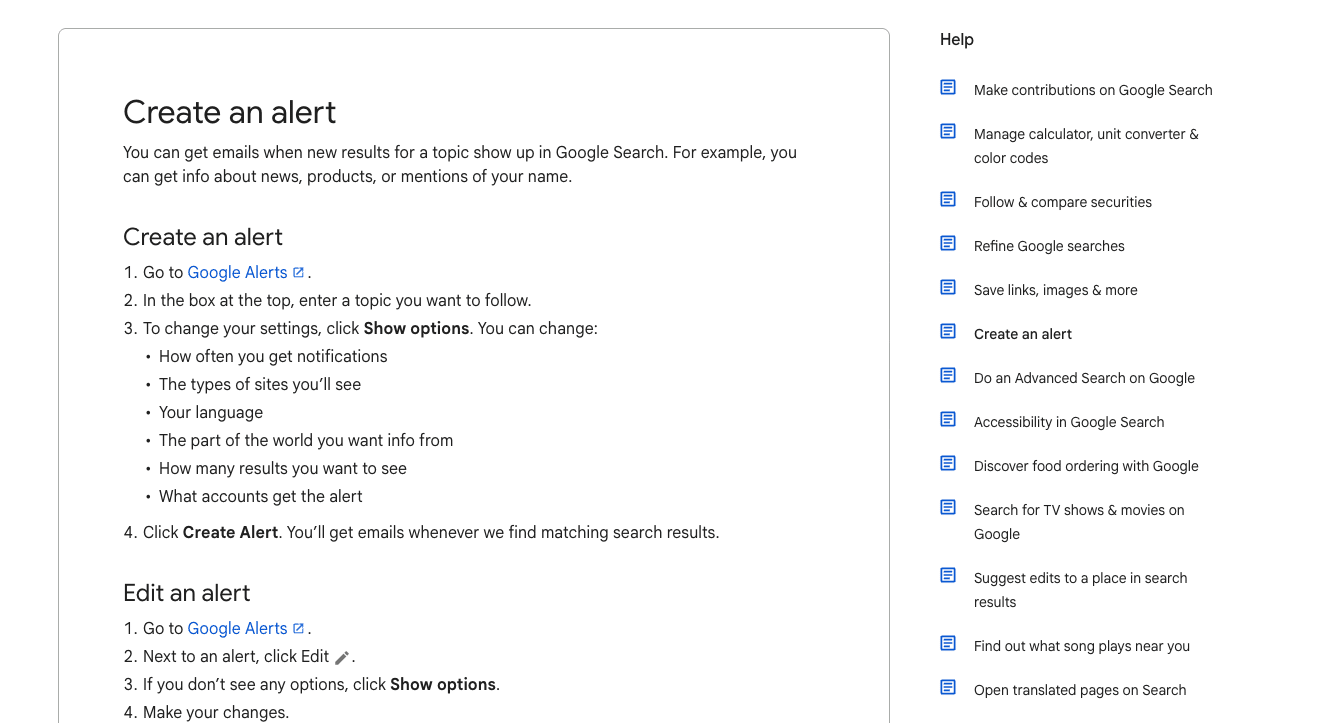Click external link icon in Create an alert section
Image resolution: width=1319 pixels, height=723 pixels.
pos(298,272)
